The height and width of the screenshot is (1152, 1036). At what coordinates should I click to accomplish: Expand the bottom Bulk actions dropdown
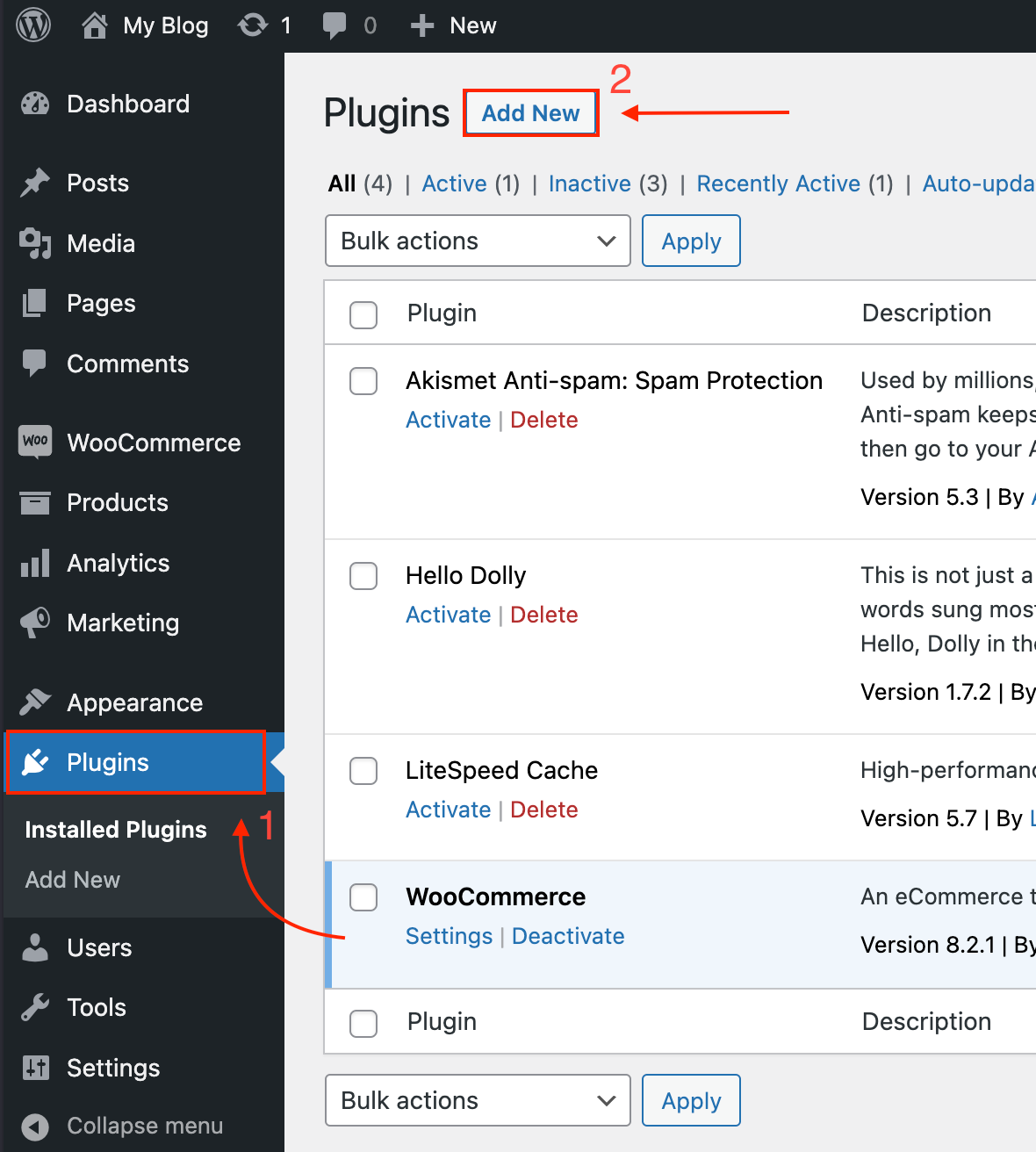coord(478,1100)
